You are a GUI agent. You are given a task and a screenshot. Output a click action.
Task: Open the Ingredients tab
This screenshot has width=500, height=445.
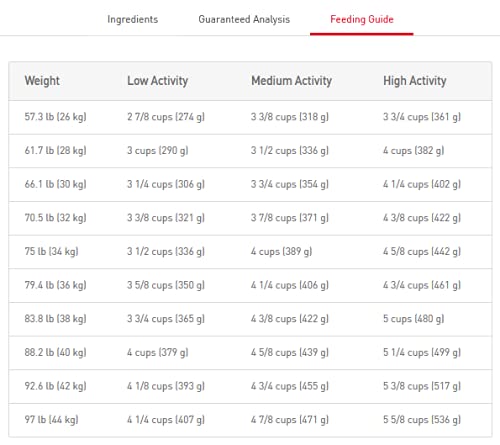[133, 19]
